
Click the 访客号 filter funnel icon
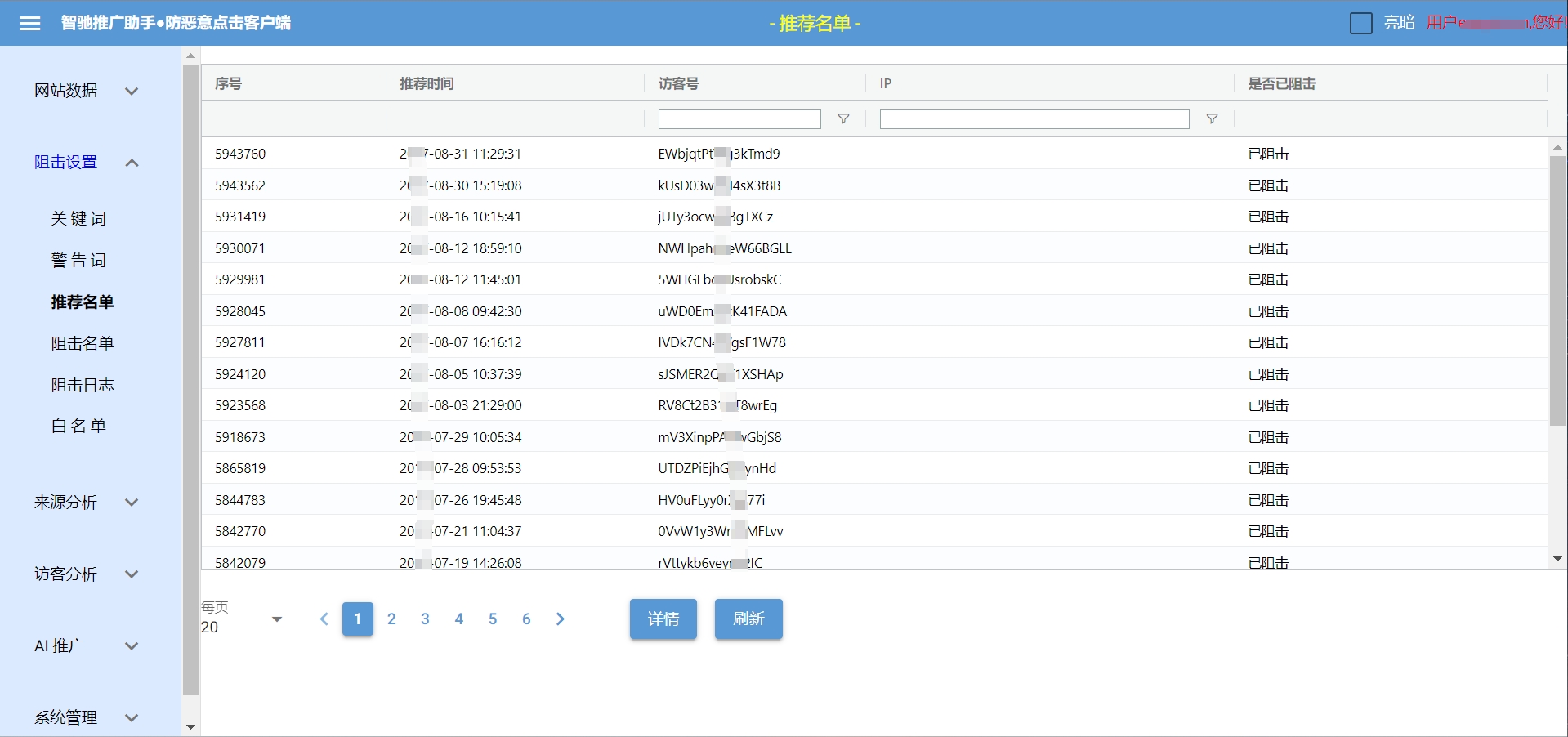click(843, 119)
